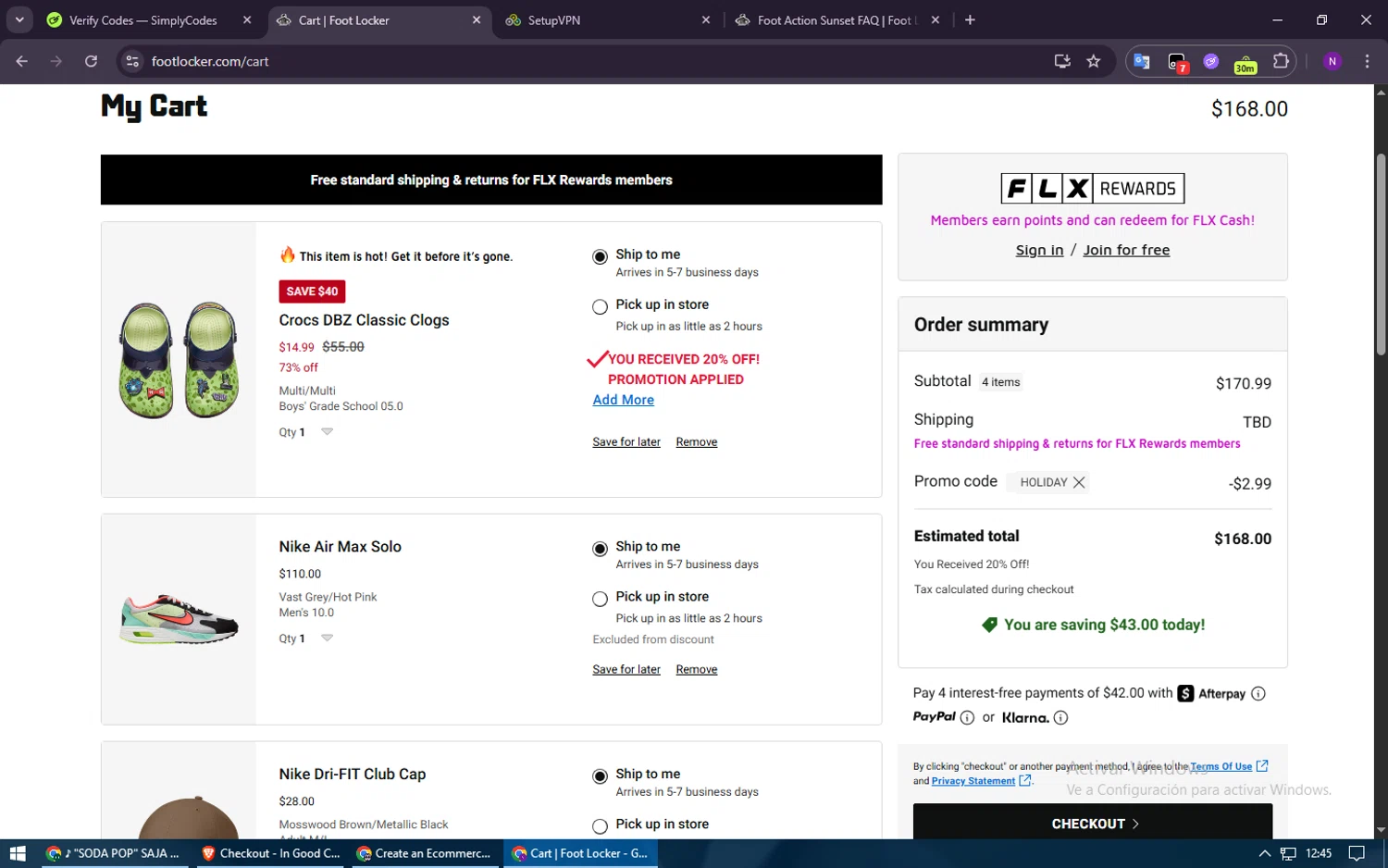Open quantity dropdown for Crocs DBZ Clogs
Image resolution: width=1388 pixels, height=868 pixels.
[x=327, y=431]
